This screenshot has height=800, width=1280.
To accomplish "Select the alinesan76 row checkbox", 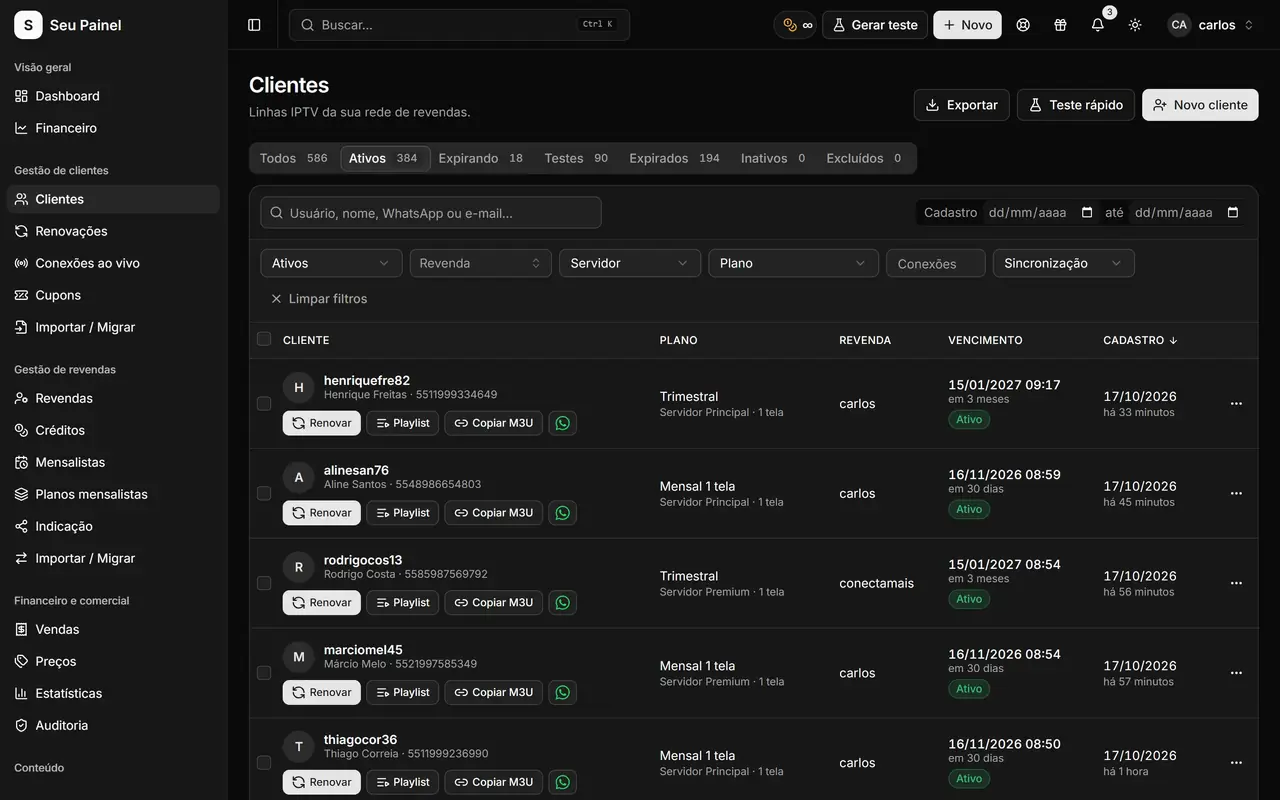I will click(x=264, y=493).
